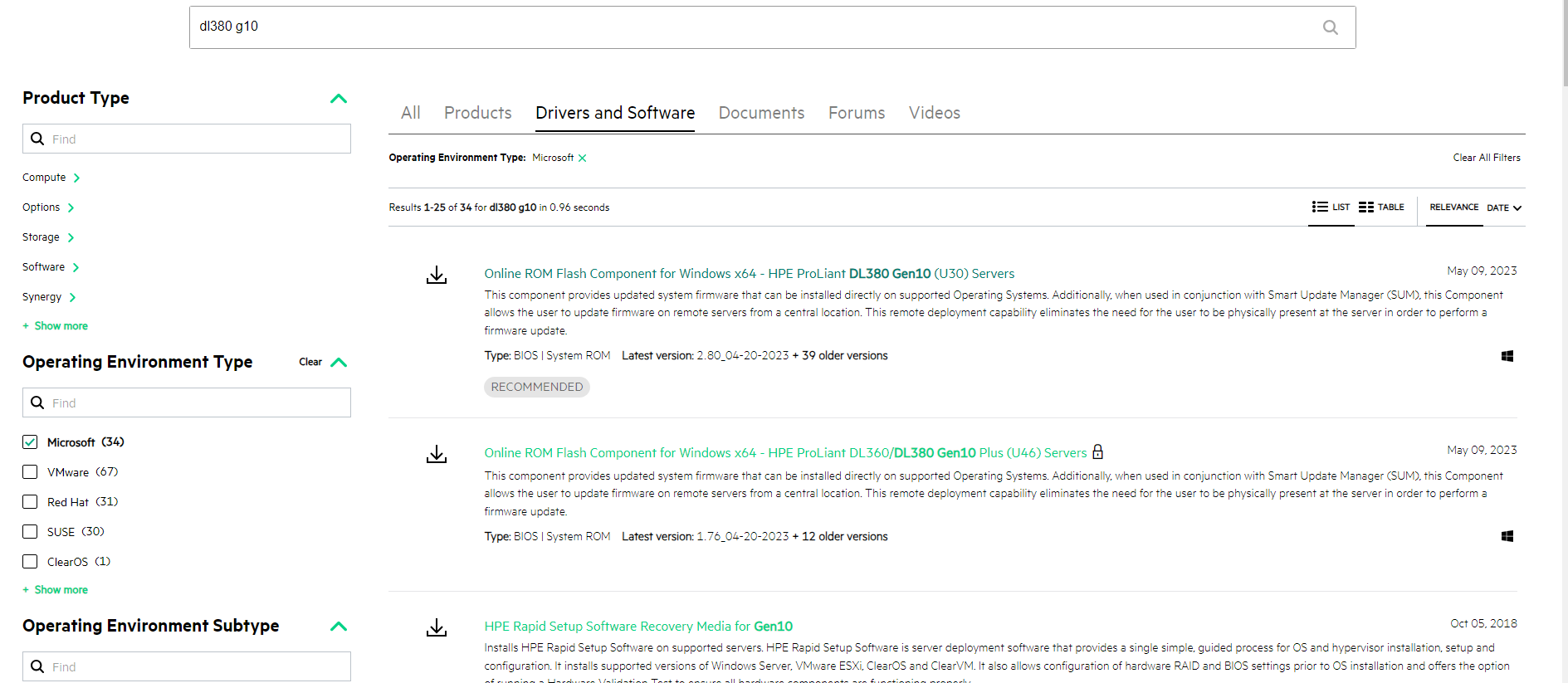
Task: Show more operating environment types
Action: coord(56,590)
